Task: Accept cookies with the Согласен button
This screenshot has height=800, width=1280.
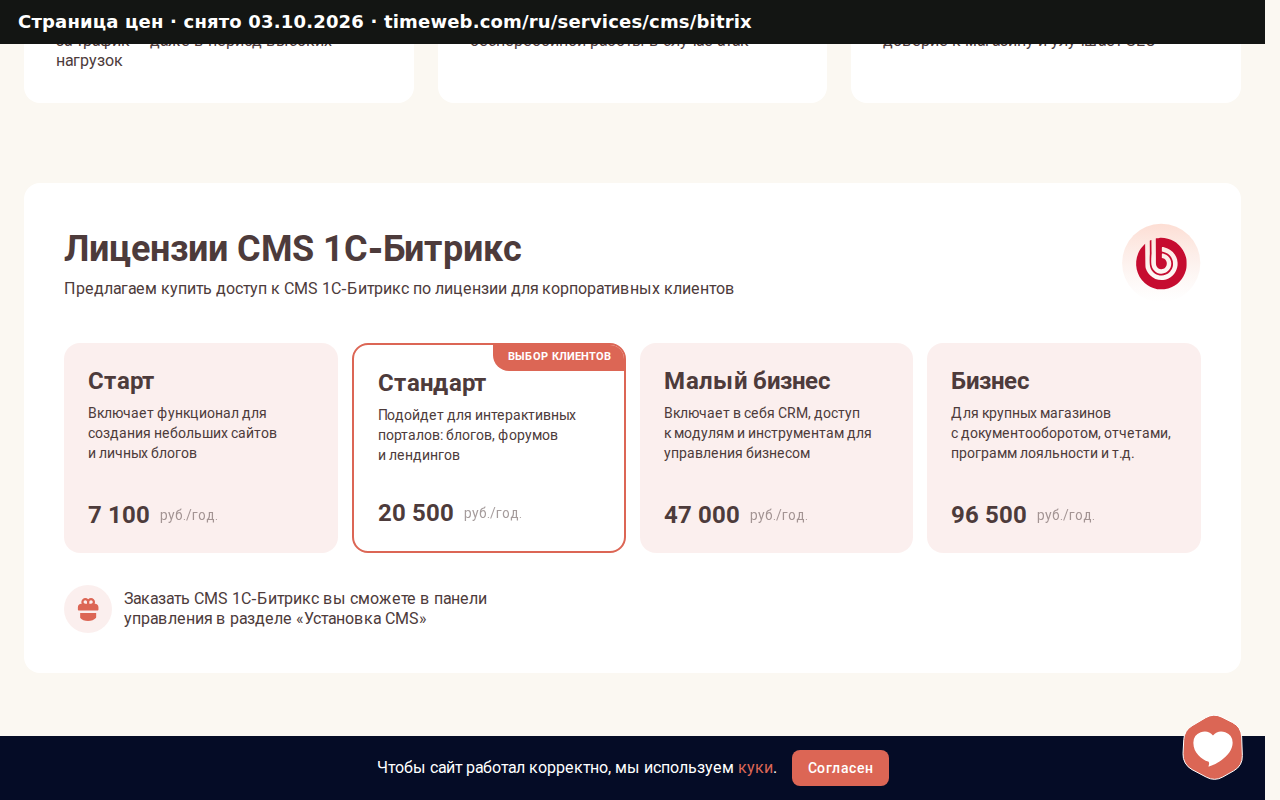Action: click(x=840, y=768)
